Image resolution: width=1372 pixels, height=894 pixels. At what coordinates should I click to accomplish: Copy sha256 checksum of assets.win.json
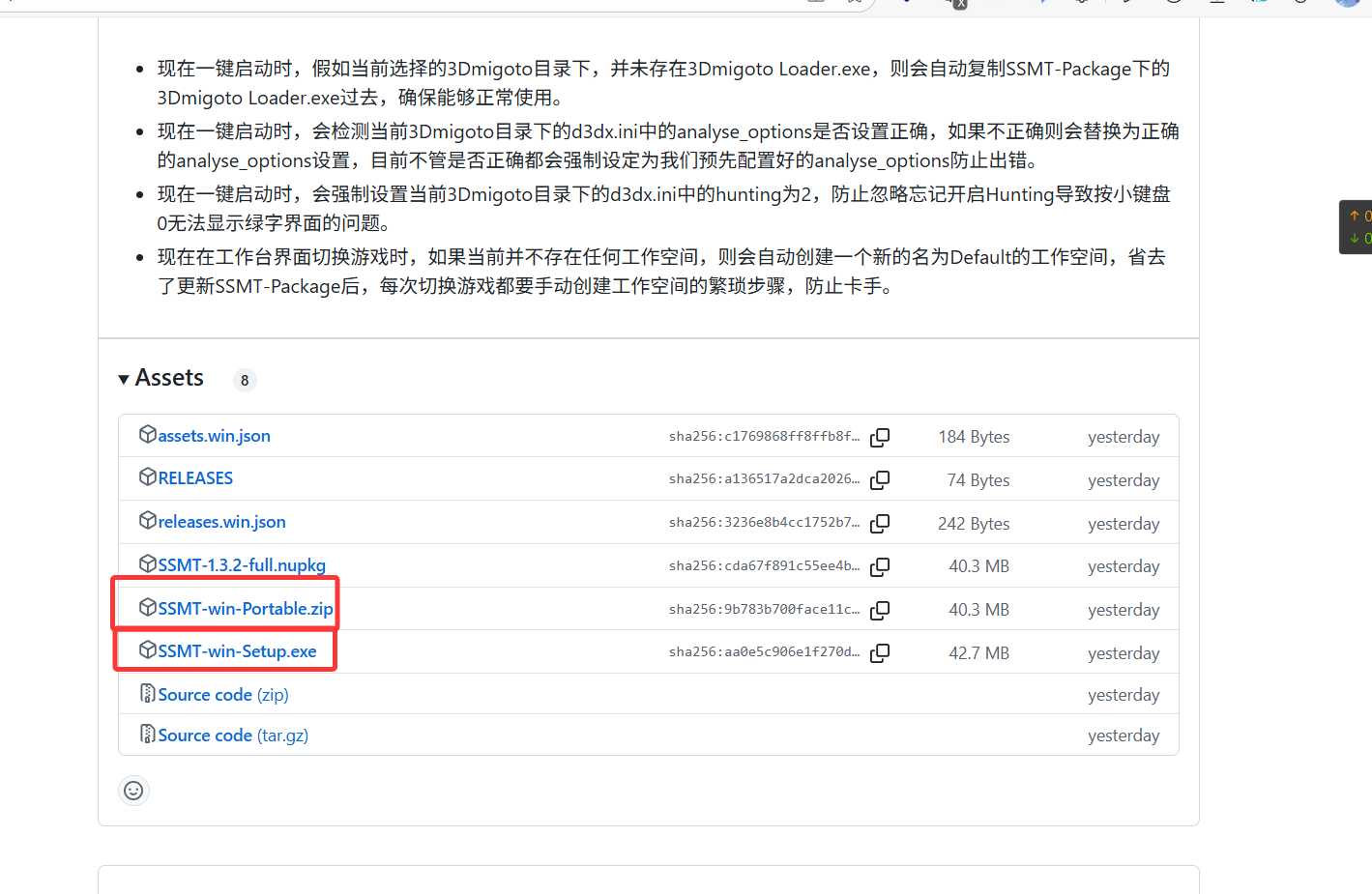(880, 437)
